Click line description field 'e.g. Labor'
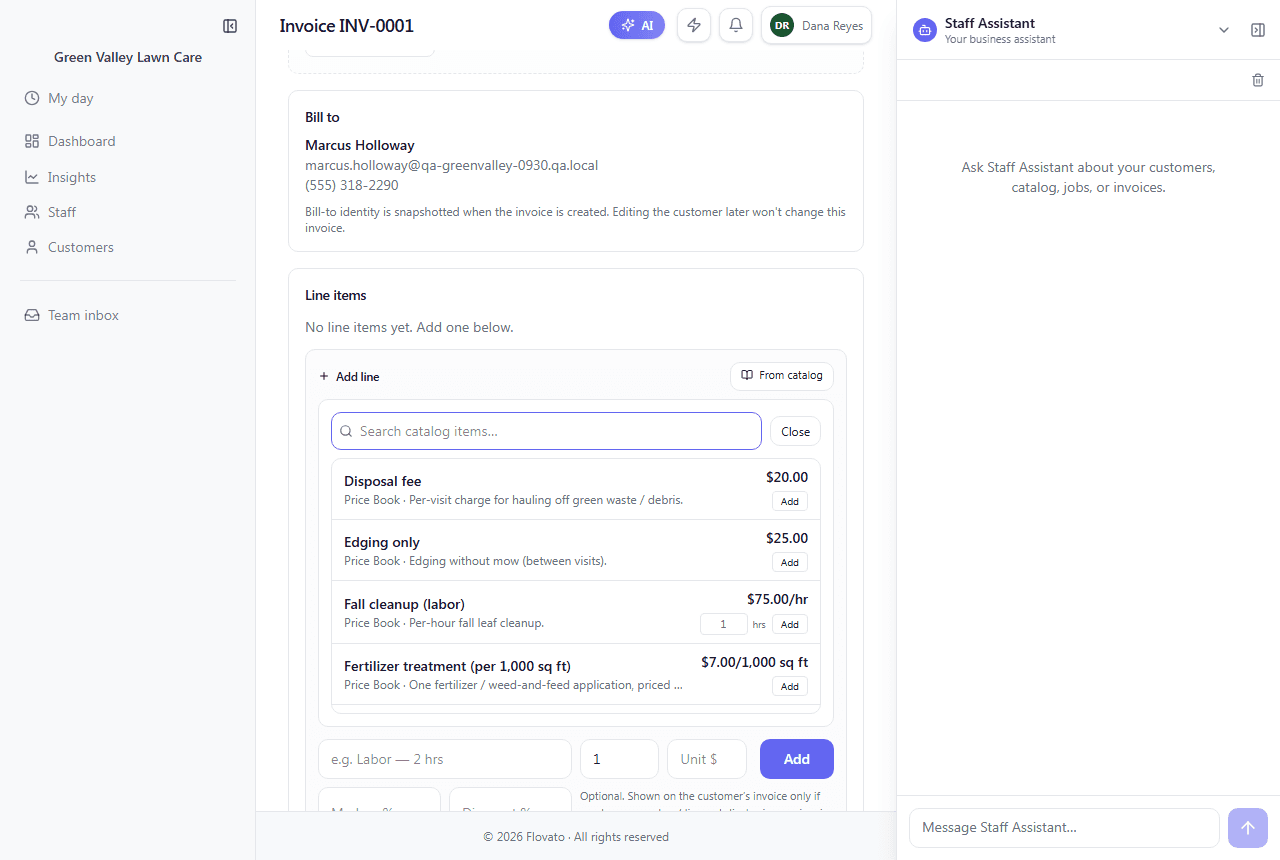 (x=445, y=759)
